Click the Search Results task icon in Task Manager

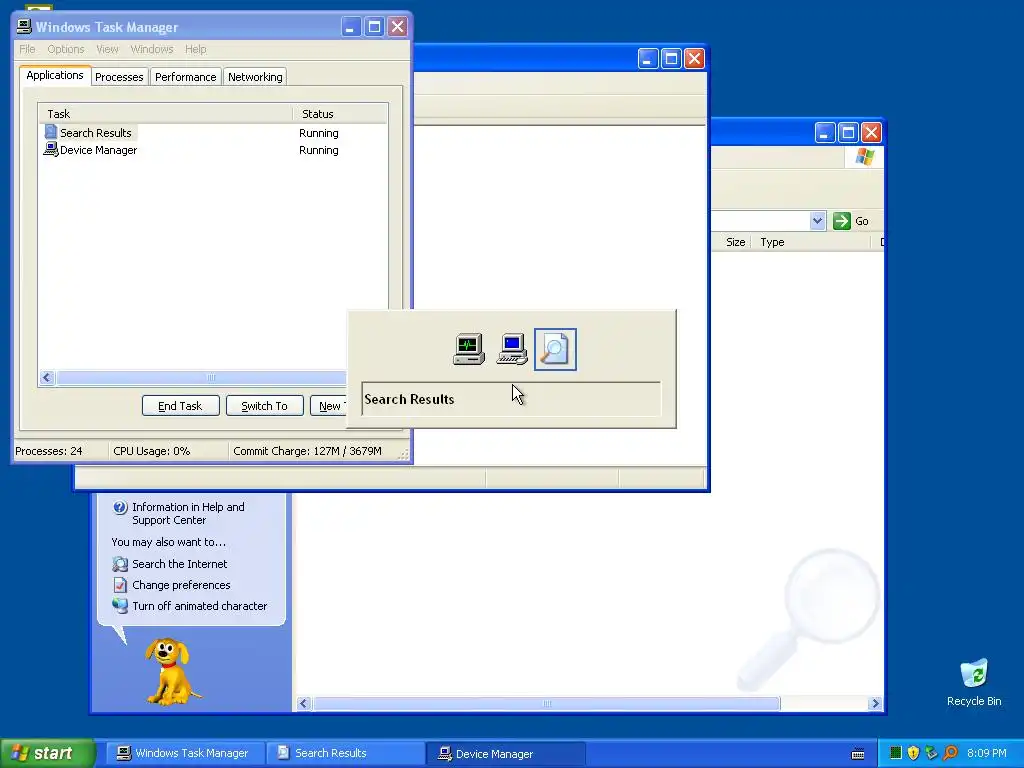pyautogui.click(x=51, y=132)
